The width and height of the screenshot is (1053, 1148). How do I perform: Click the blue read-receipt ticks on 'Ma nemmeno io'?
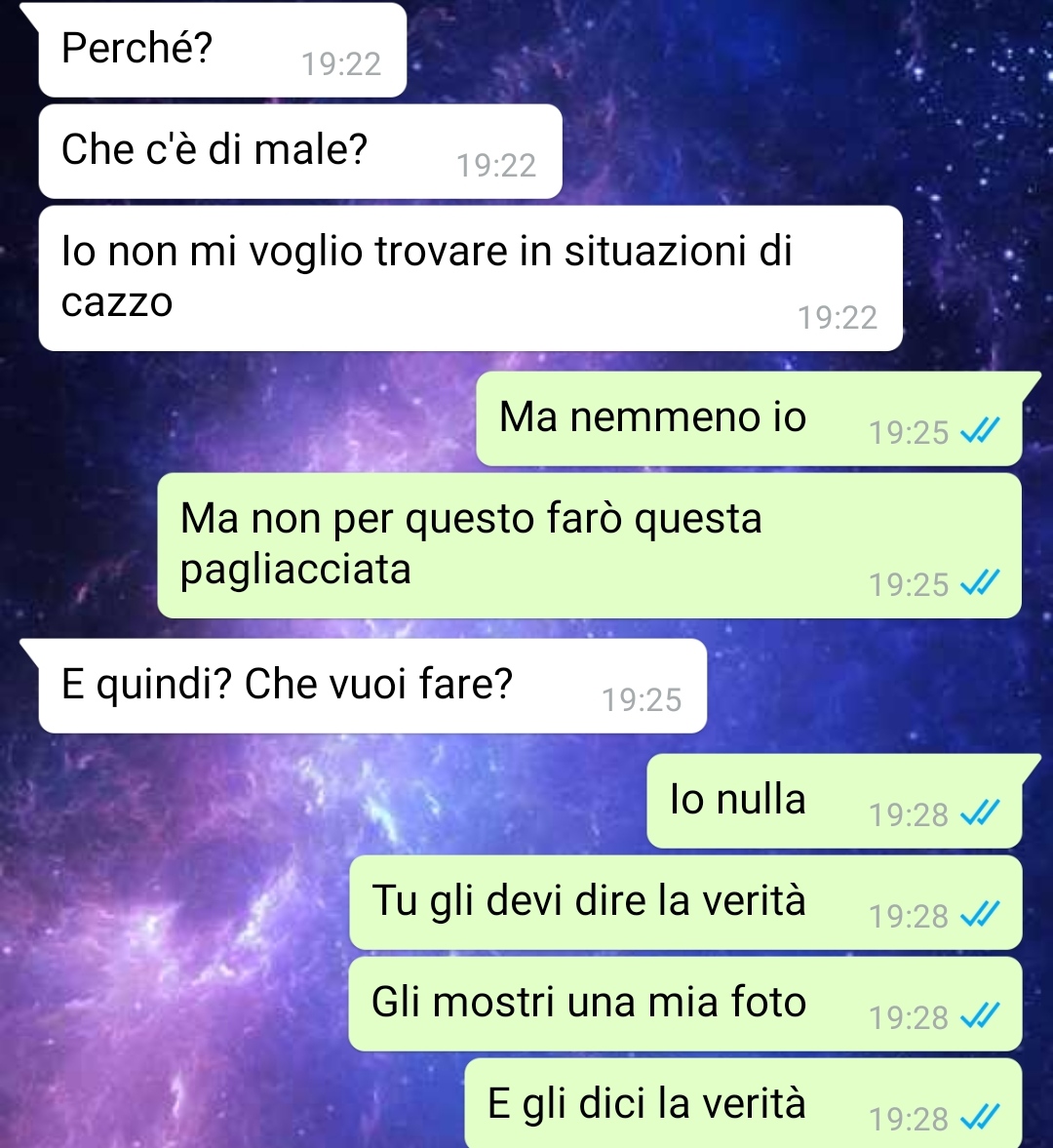979,432
